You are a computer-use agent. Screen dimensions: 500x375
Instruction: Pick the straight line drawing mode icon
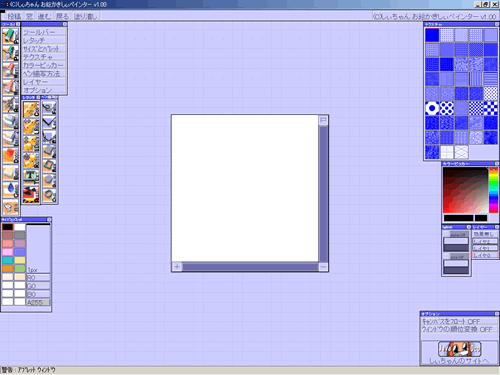tap(49, 123)
